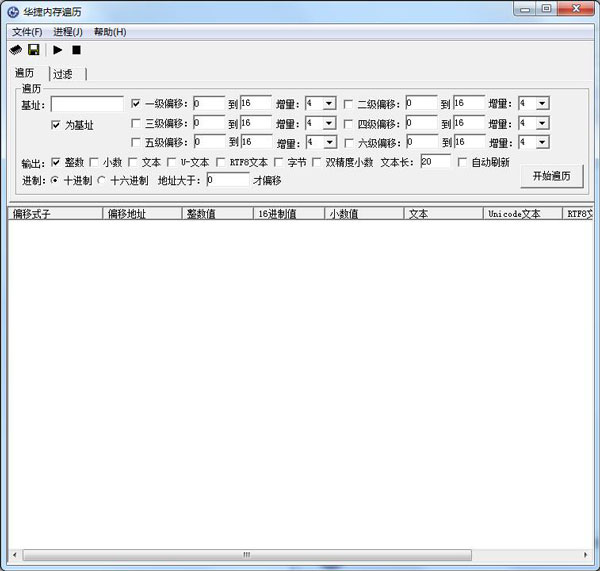Viewport: 600px width, 571px height.
Task: Enable the 四级偏移 checkbox
Action: 348,124
